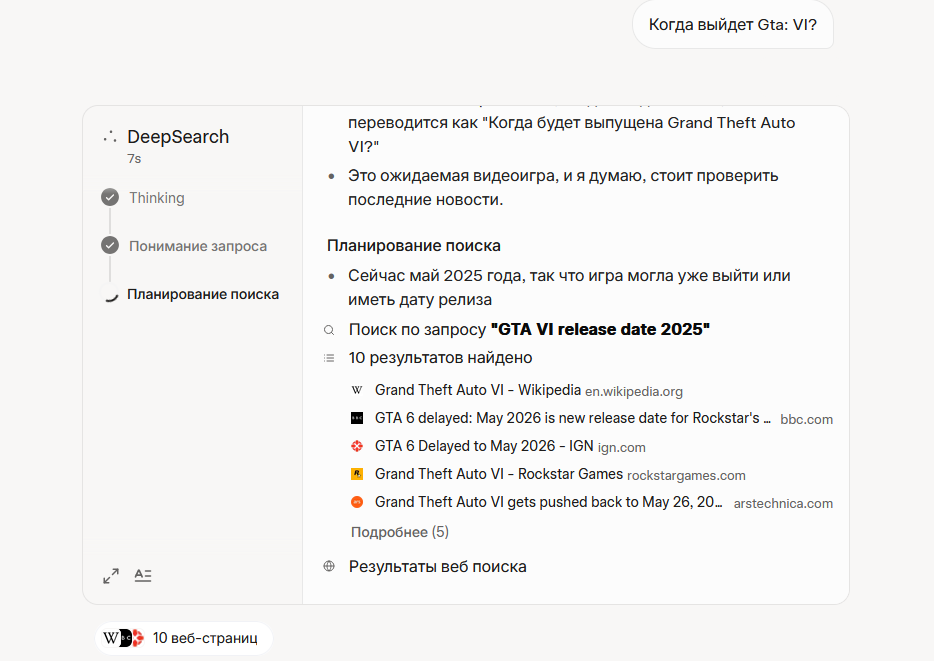Open the Rockstar Games GTA VI page
The width and height of the screenshot is (934, 661).
[x=499, y=474]
